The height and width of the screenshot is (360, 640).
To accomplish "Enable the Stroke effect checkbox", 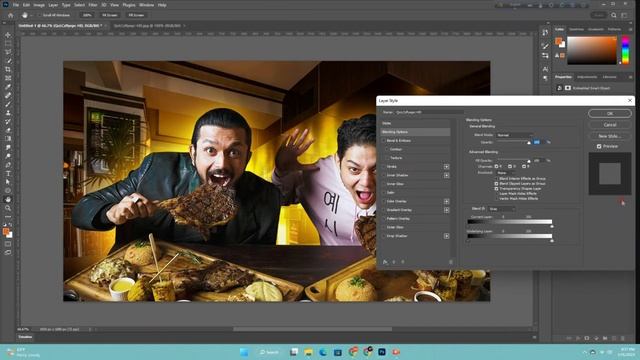I will (384, 167).
